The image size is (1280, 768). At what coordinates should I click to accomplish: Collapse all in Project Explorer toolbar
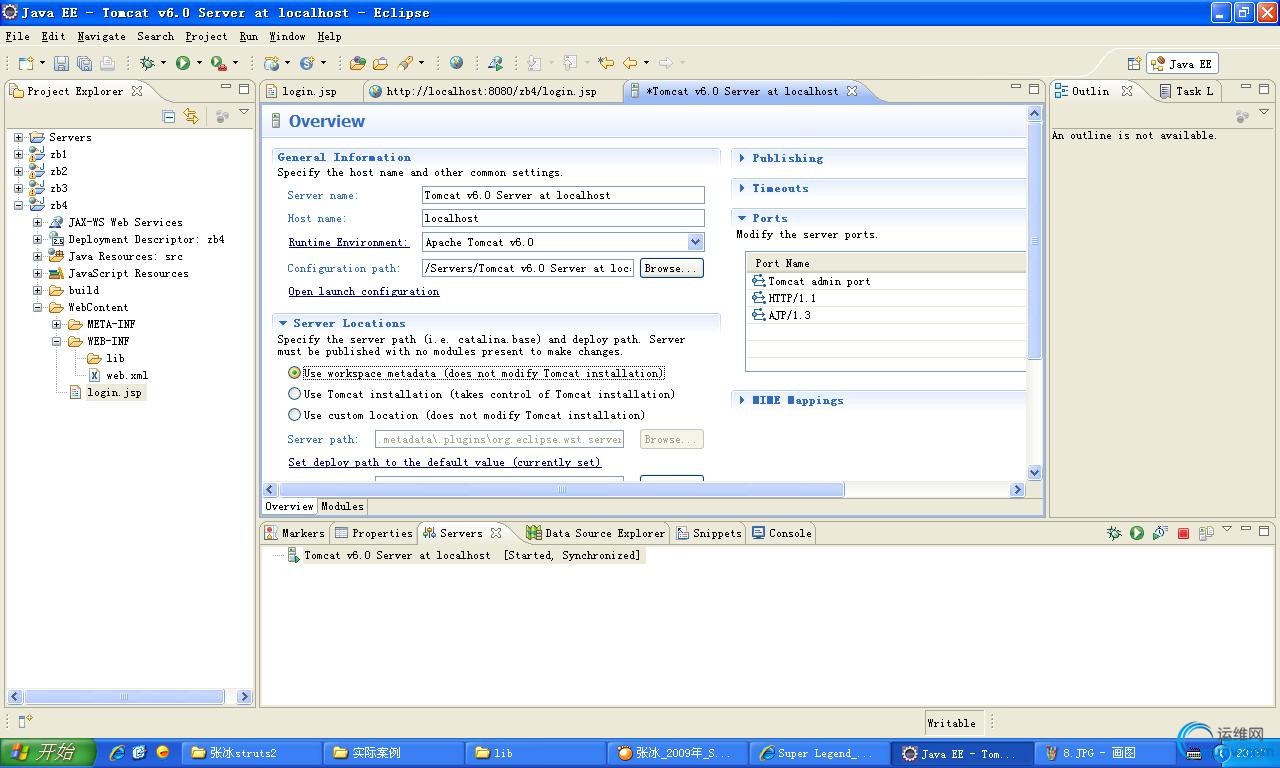click(x=168, y=117)
